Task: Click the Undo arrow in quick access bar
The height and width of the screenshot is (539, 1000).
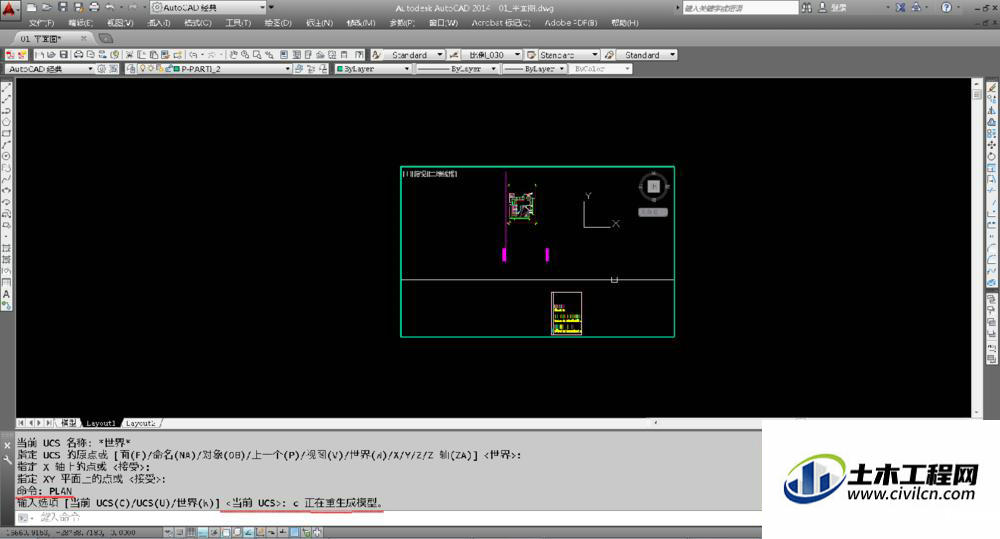Action: click(x=110, y=8)
